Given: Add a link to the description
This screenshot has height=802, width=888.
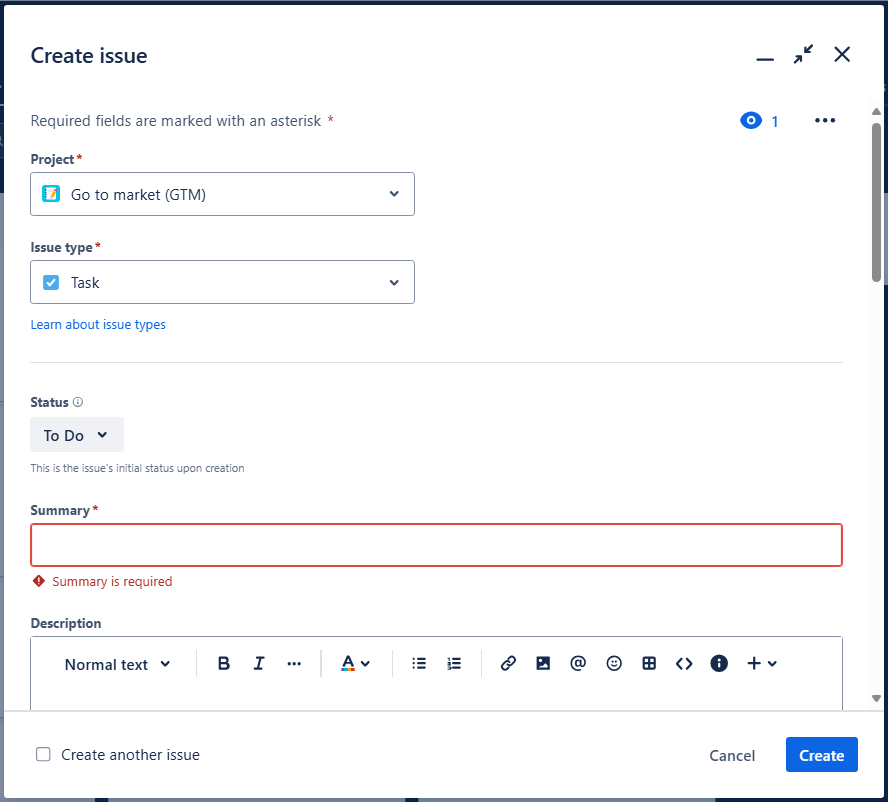Looking at the screenshot, I should pos(508,664).
